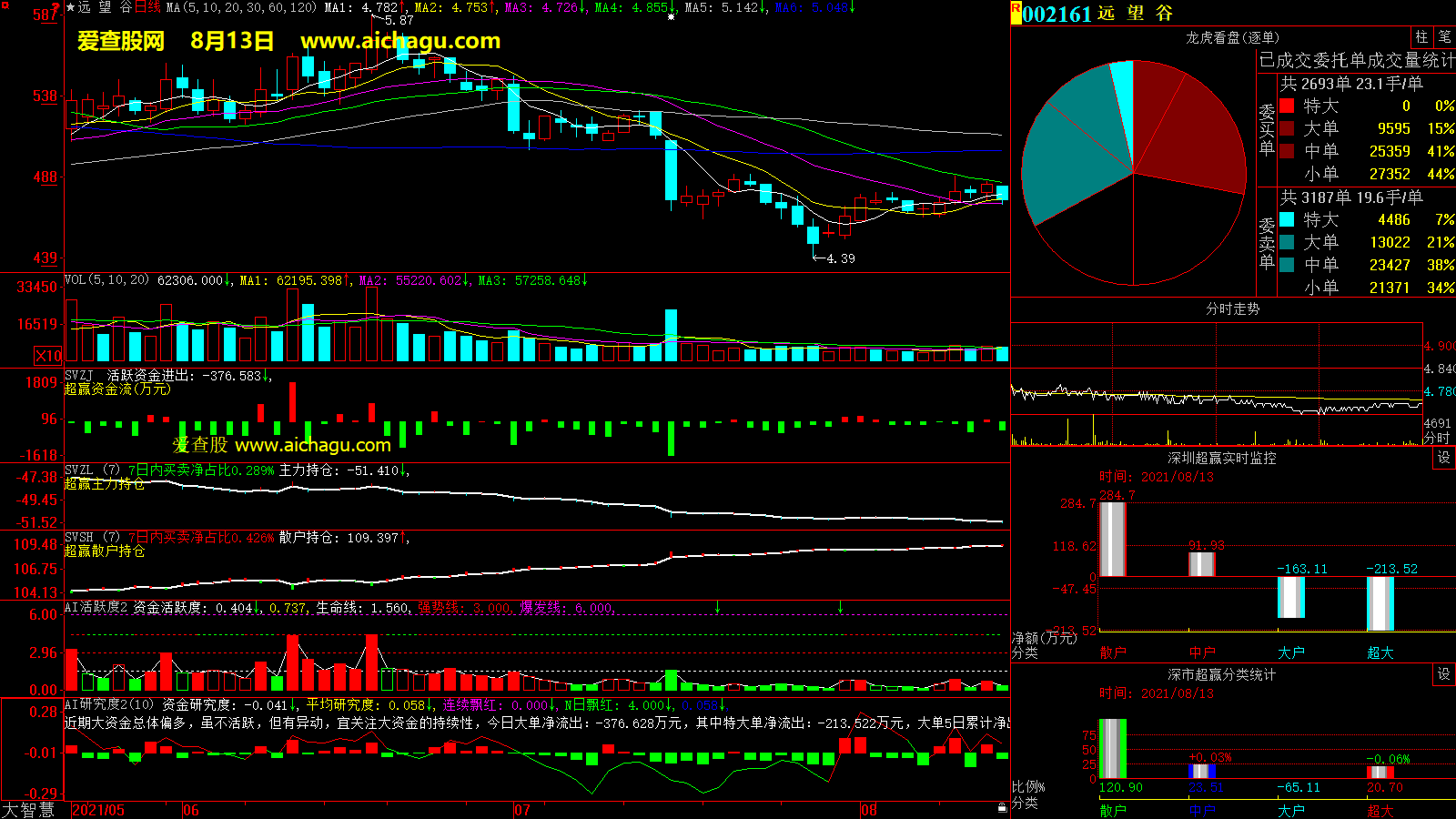Click the 分时走势 panel title
Viewport: 1456px width, 819px height.
click(1232, 309)
